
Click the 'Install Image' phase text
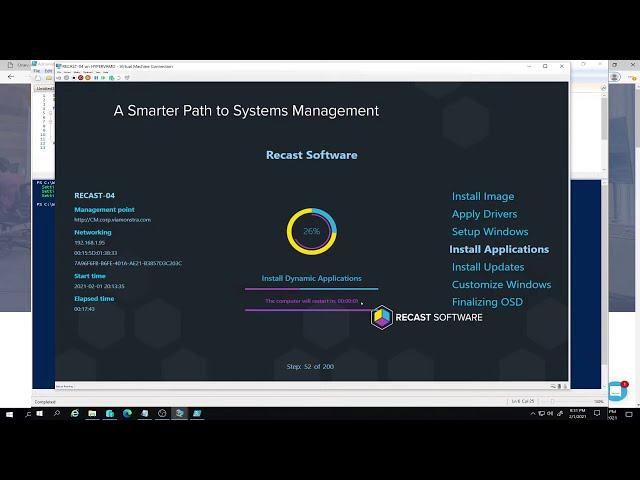(x=482, y=196)
